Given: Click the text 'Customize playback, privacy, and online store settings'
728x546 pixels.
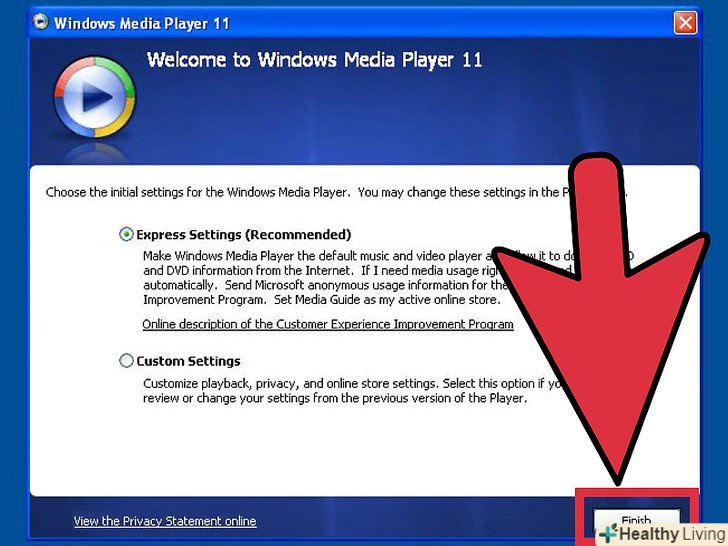Looking at the screenshot, I should [x=291, y=384].
